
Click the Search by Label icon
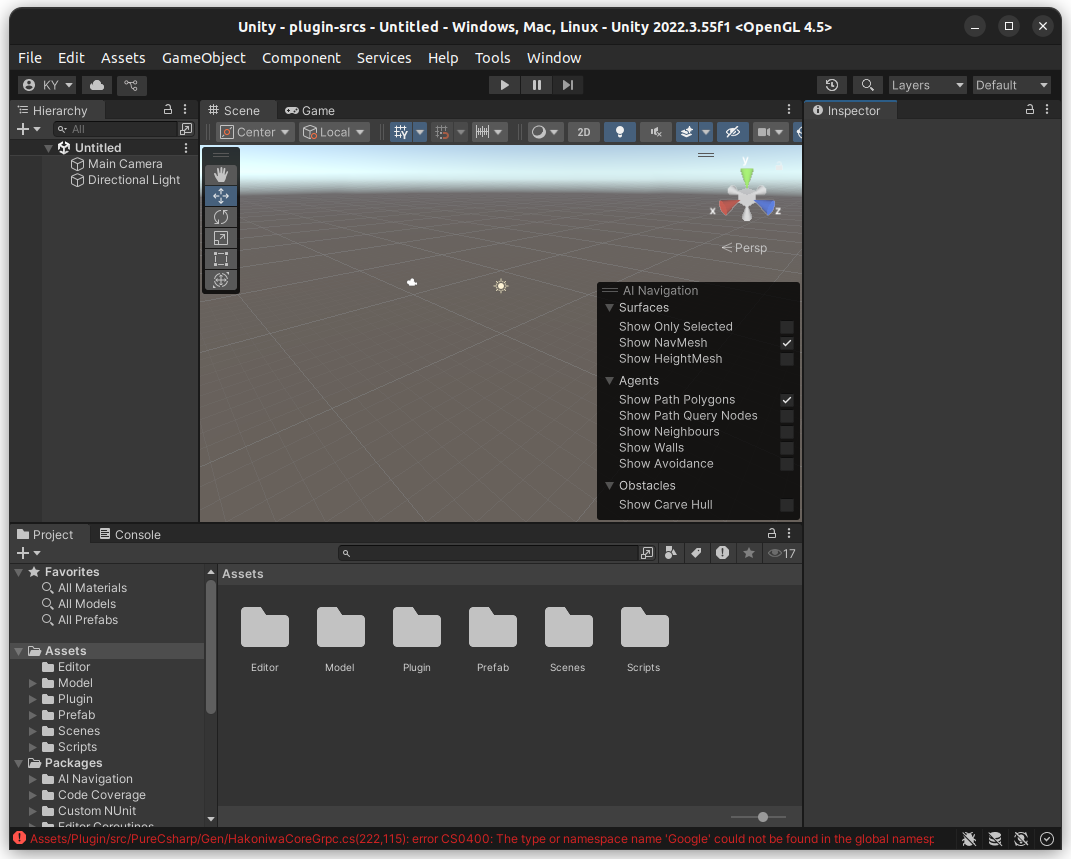(696, 553)
